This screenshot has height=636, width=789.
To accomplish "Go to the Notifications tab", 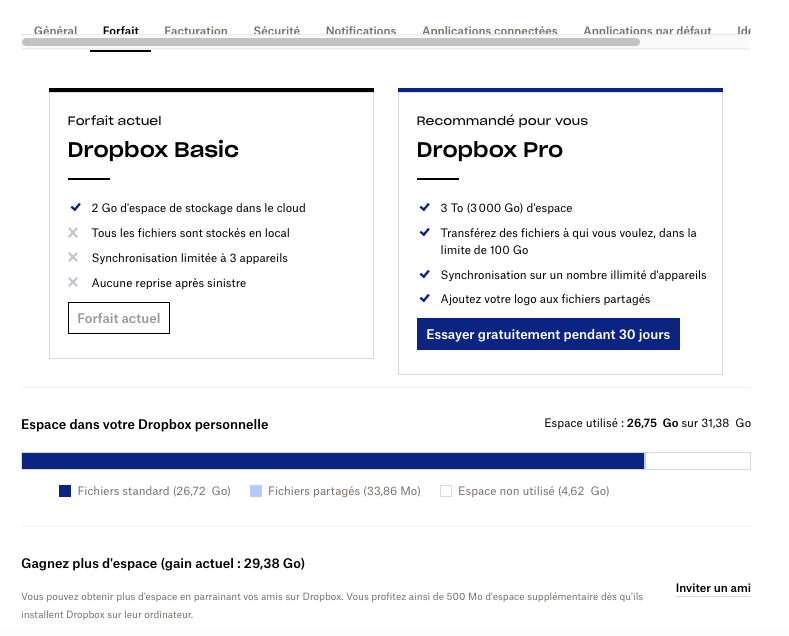I will click(x=361, y=30).
